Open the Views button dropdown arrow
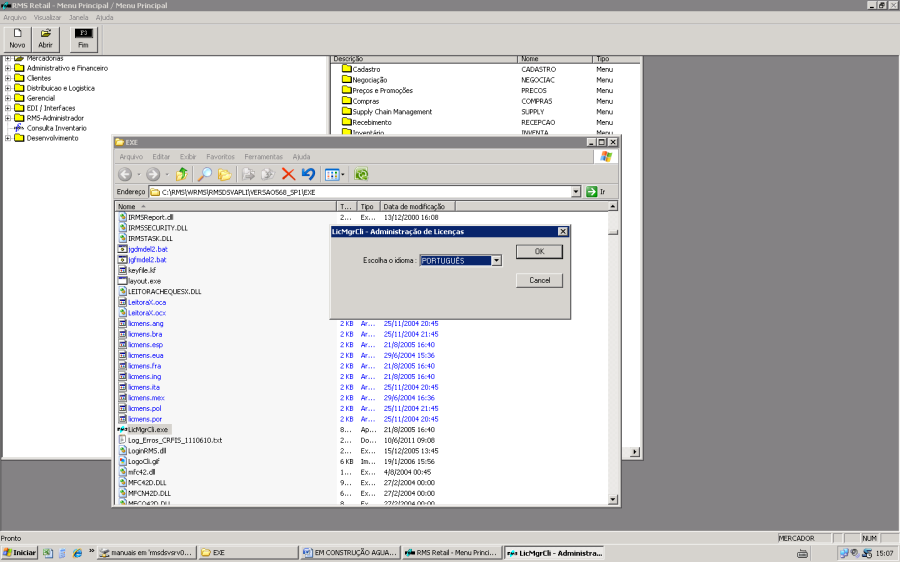Image resolution: width=900 pixels, height=562 pixels. (343, 175)
